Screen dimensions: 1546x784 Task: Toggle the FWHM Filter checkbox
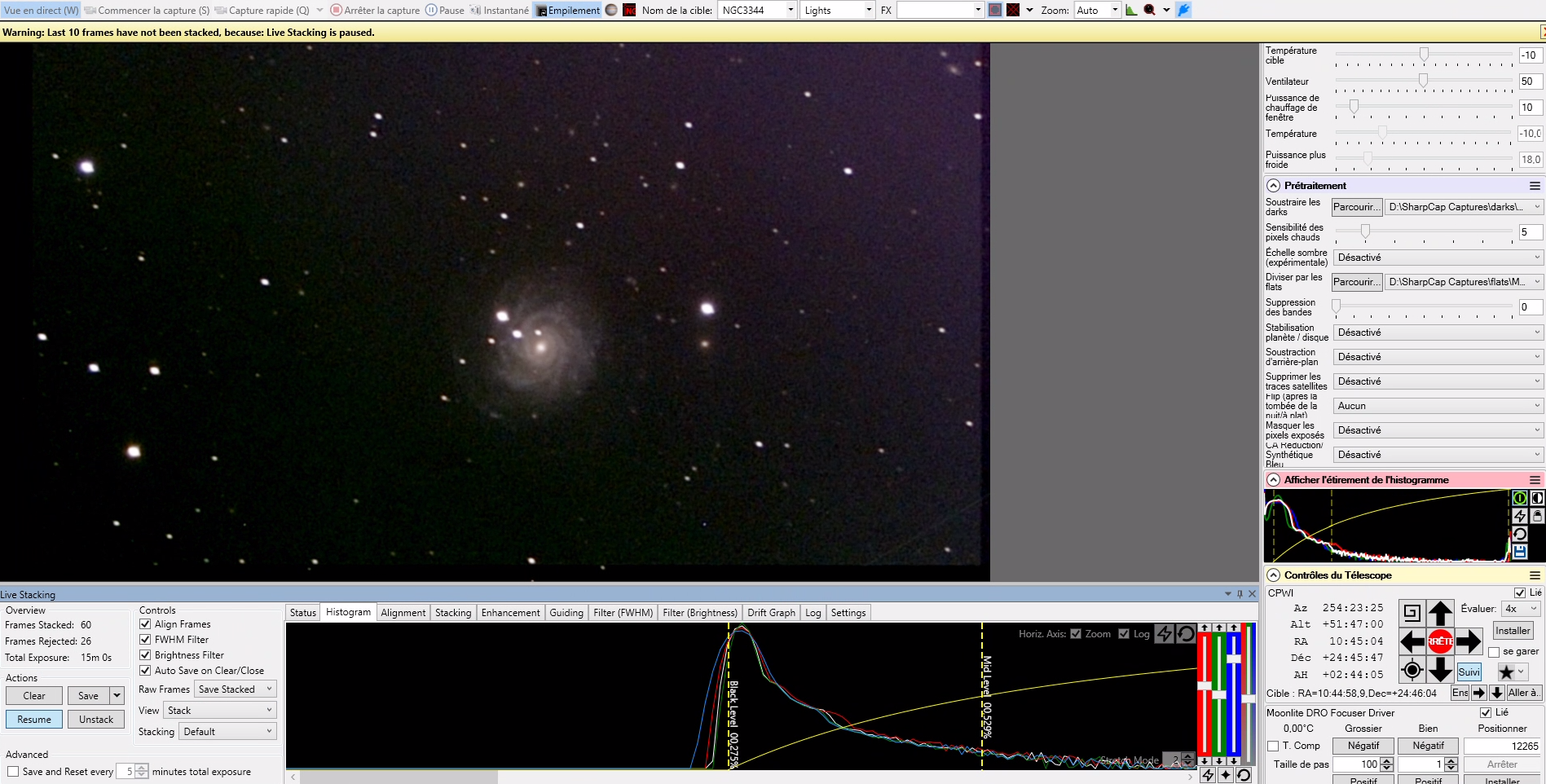(145, 640)
